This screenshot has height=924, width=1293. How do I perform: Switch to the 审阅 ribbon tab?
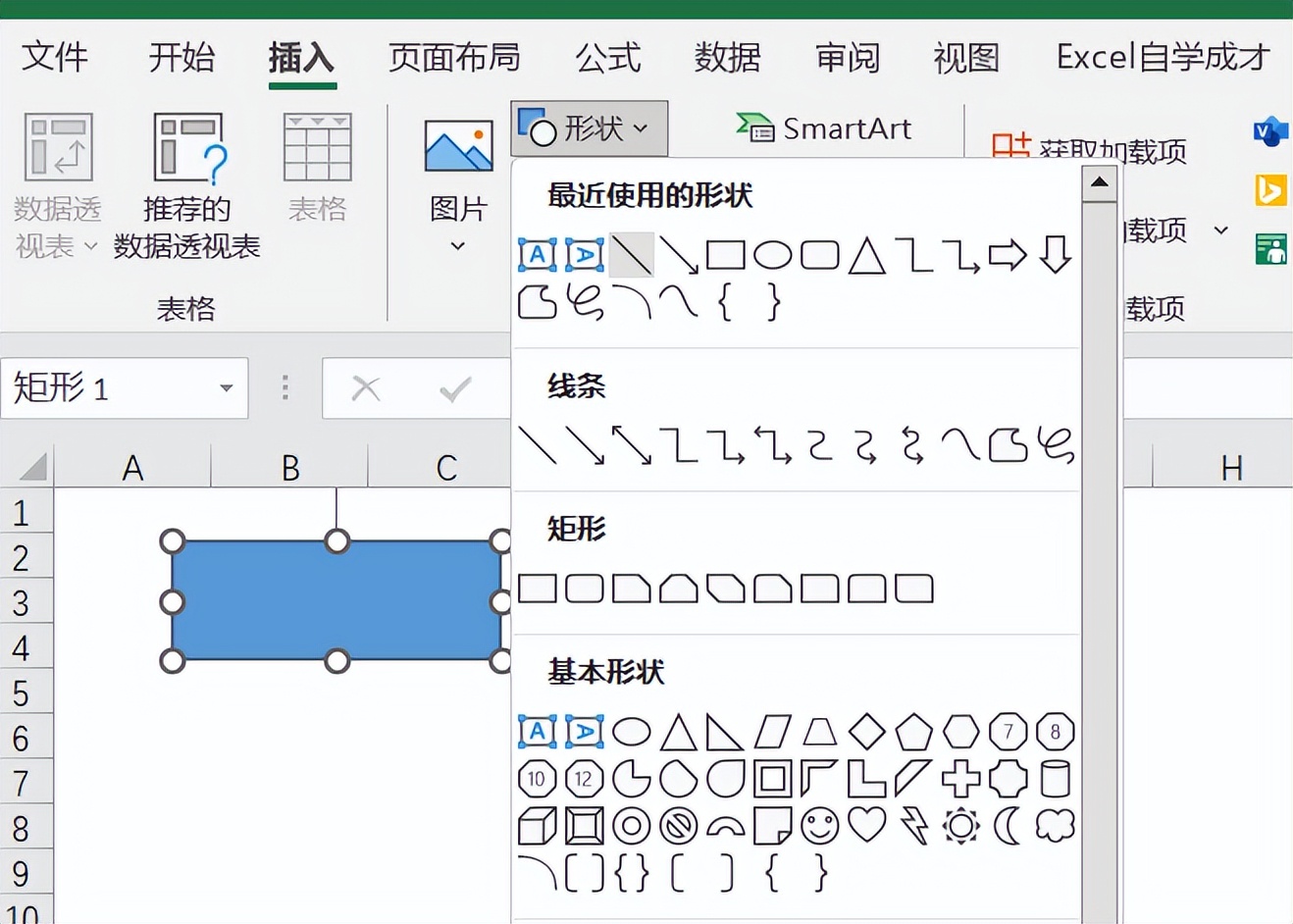(x=846, y=59)
